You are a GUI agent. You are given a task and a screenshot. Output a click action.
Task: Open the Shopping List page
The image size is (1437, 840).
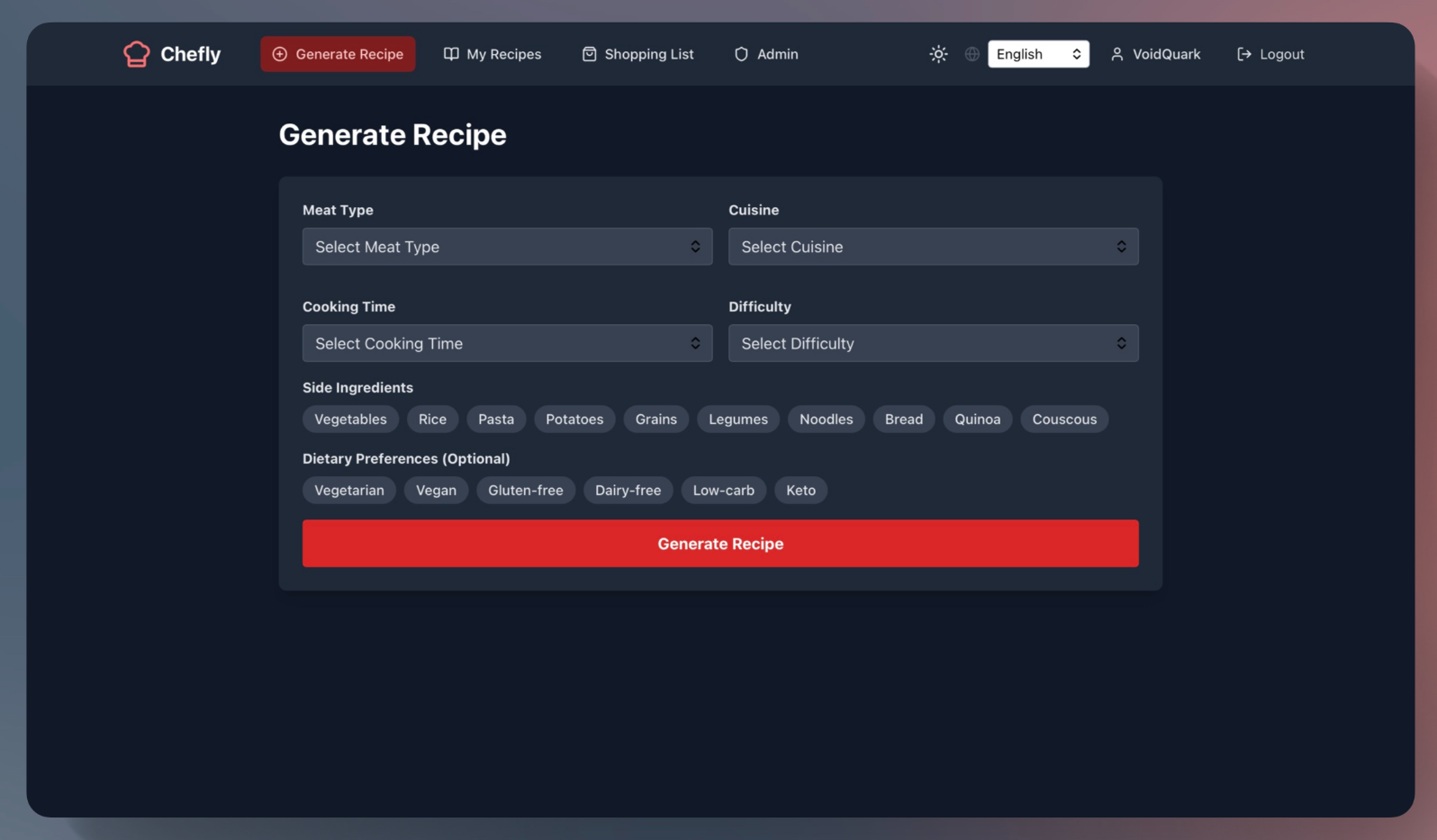pos(637,54)
